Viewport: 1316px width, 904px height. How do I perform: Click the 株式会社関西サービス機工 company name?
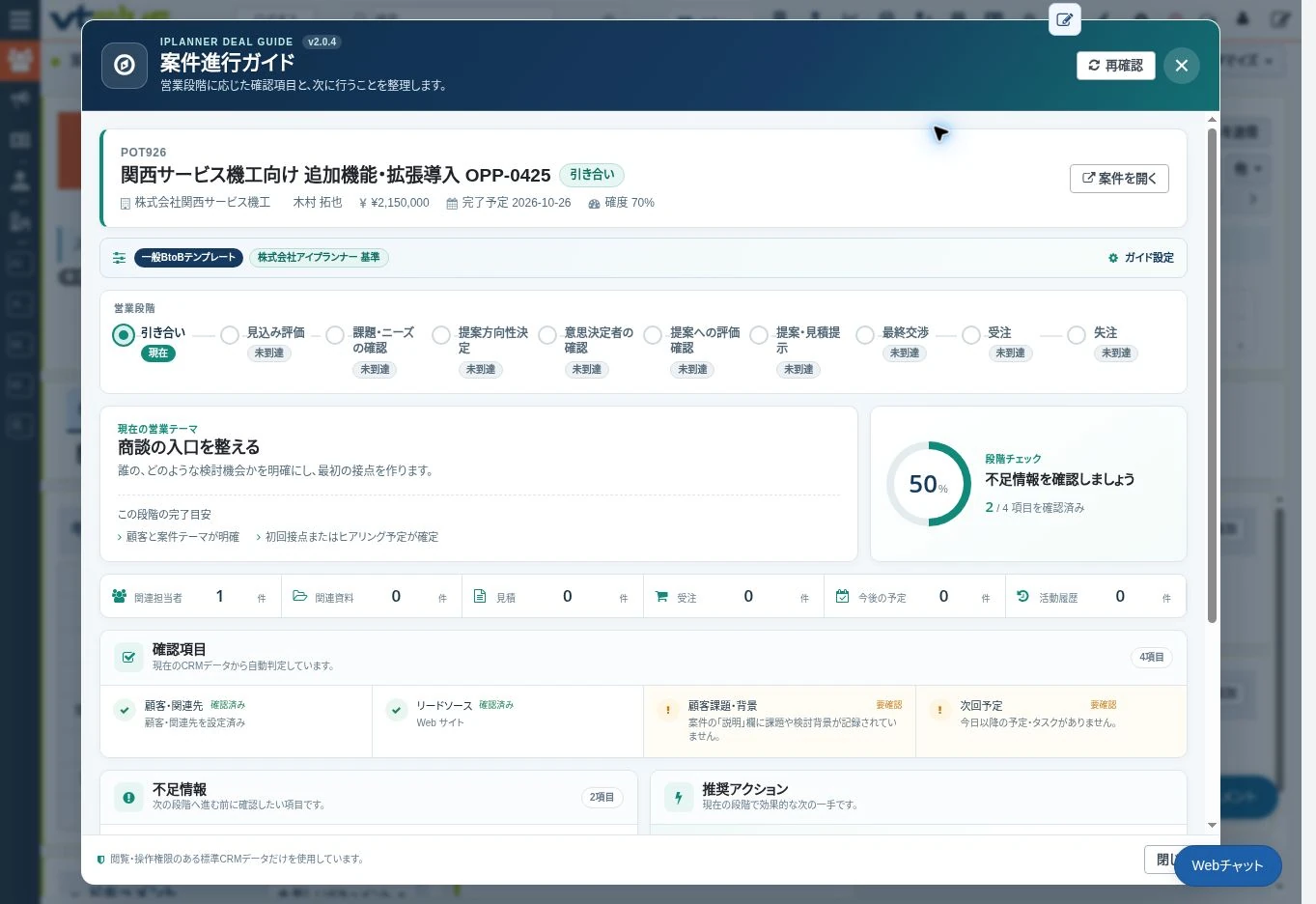[203, 203]
